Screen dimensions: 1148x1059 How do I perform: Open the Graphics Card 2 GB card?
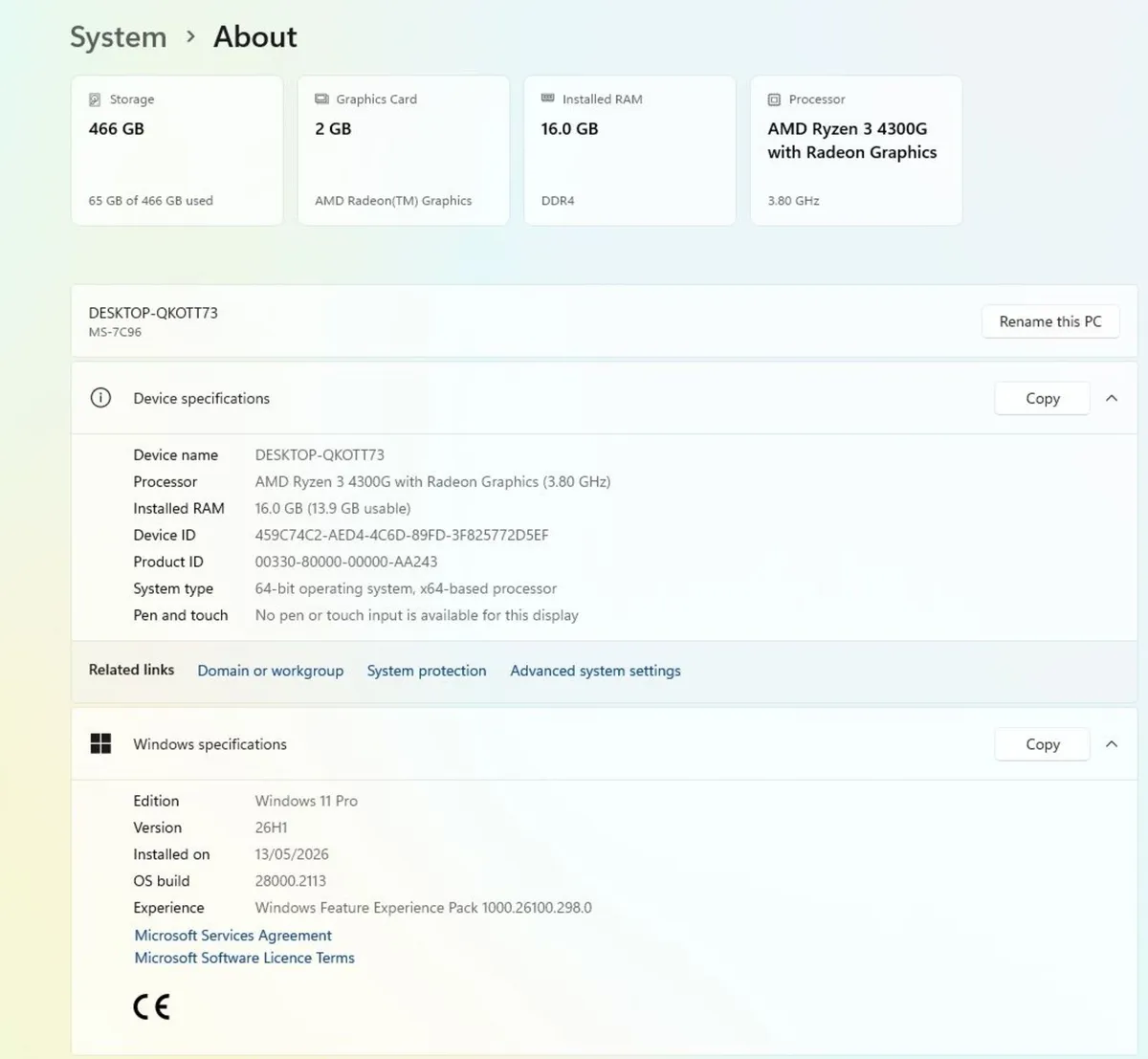403,150
